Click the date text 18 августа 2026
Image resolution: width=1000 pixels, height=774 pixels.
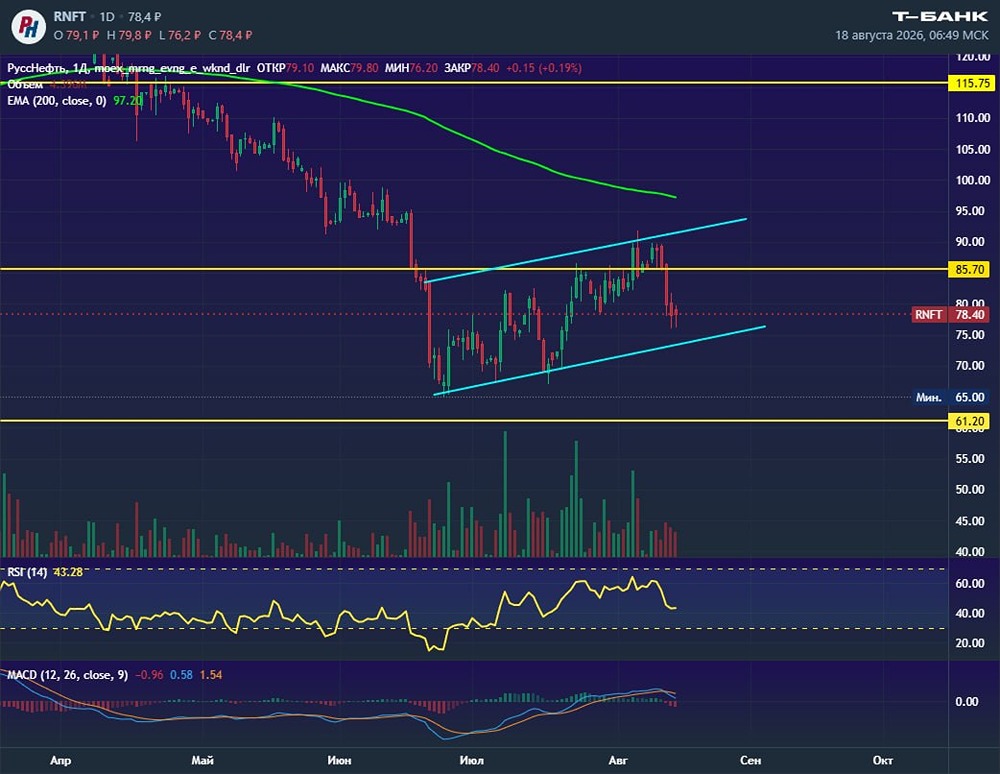point(879,35)
